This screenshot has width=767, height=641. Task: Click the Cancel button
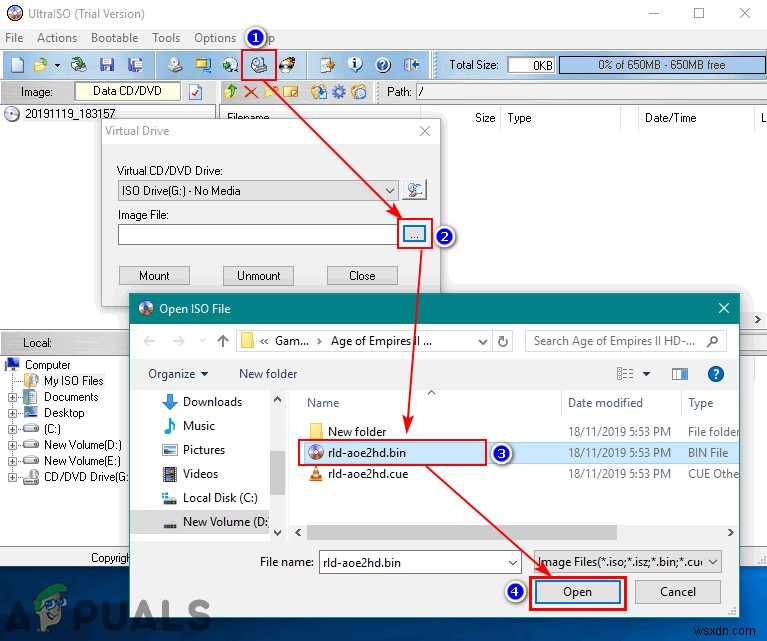(x=677, y=592)
